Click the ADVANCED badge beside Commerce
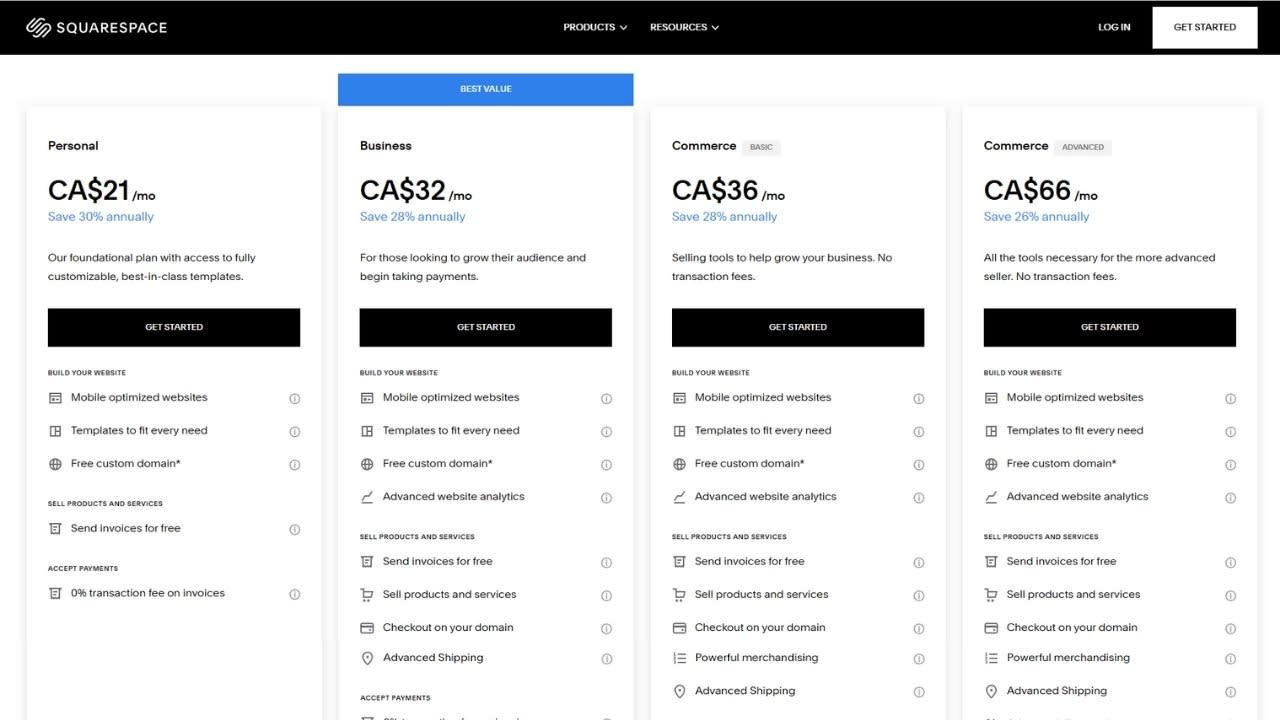The height and width of the screenshot is (720, 1280). click(x=1083, y=147)
